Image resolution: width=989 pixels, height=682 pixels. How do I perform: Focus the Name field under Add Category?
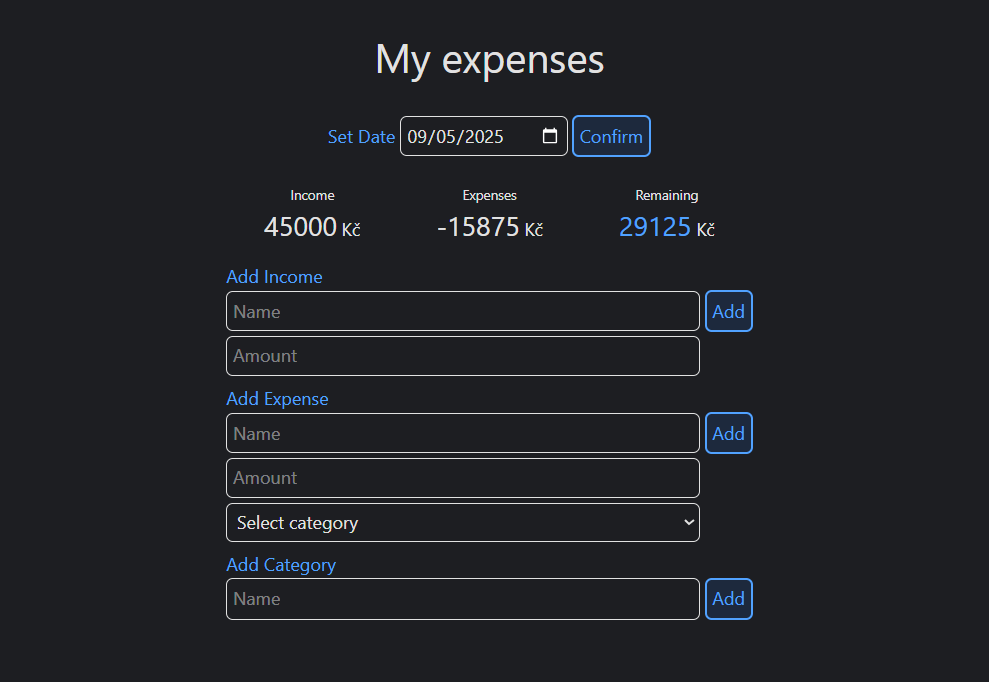coord(462,599)
